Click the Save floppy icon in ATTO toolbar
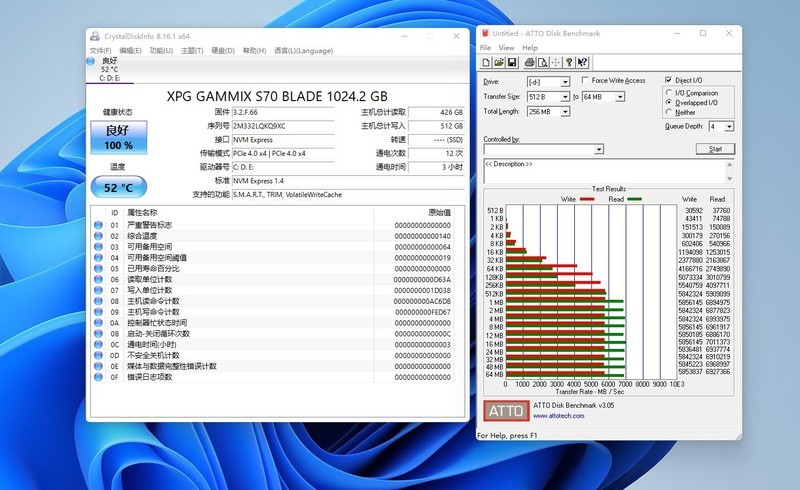Image resolution: width=800 pixels, height=490 pixels. coord(512,63)
